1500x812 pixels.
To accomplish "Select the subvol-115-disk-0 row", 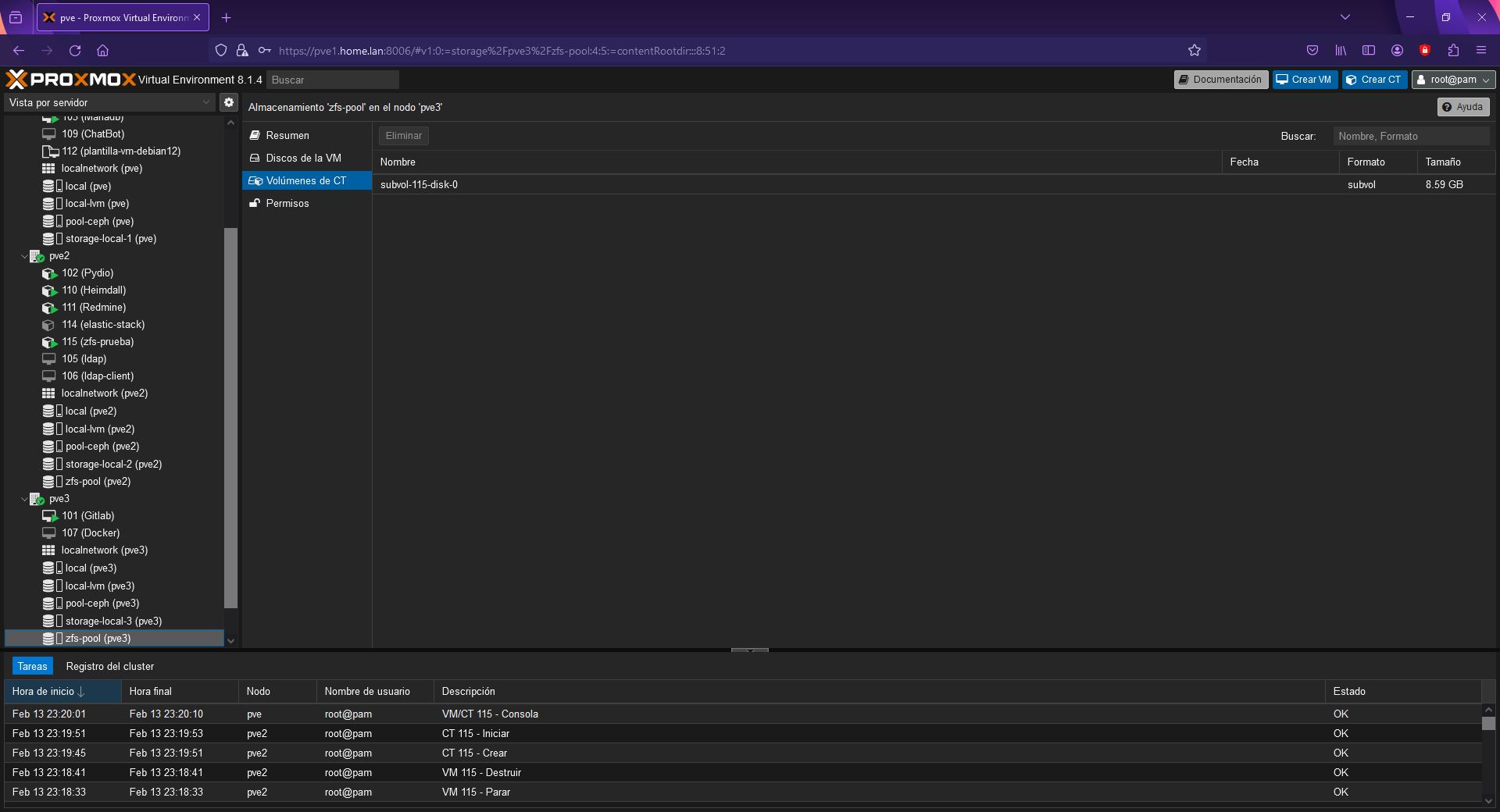I will click(934, 185).
